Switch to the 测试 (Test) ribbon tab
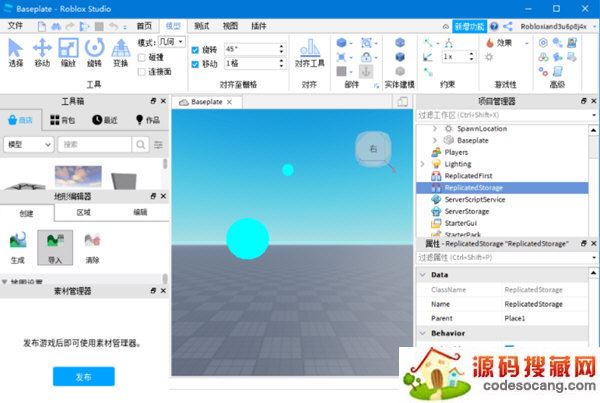Image resolution: width=600 pixels, height=403 pixels. 202,26
